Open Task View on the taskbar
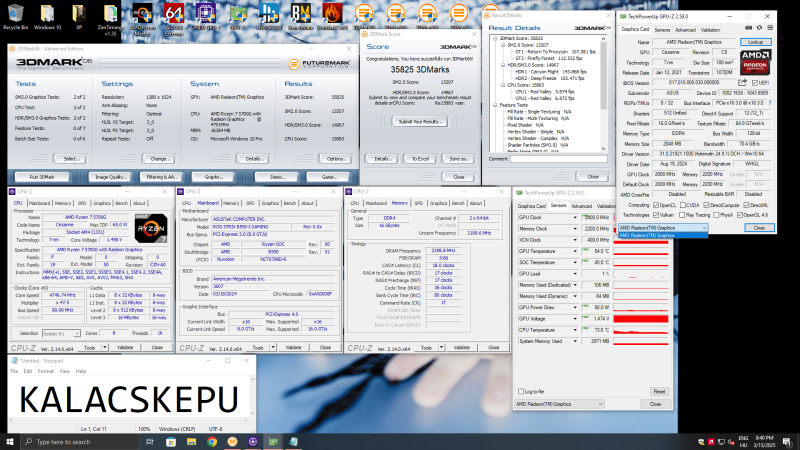Viewport: 800px width, 450px height. point(149,441)
